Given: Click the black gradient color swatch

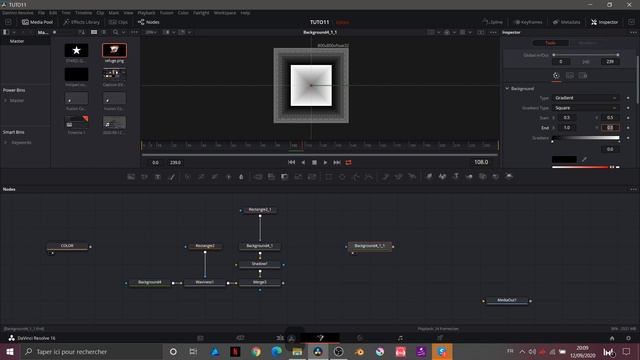Looking at the screenshot, I should (564, 159).
